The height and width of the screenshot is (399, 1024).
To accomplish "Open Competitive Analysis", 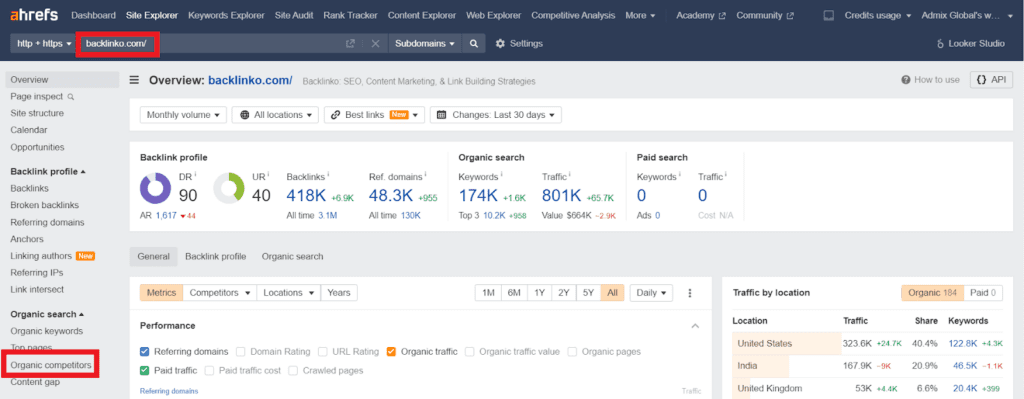I will pyautogui.click(x=573, y=15).
